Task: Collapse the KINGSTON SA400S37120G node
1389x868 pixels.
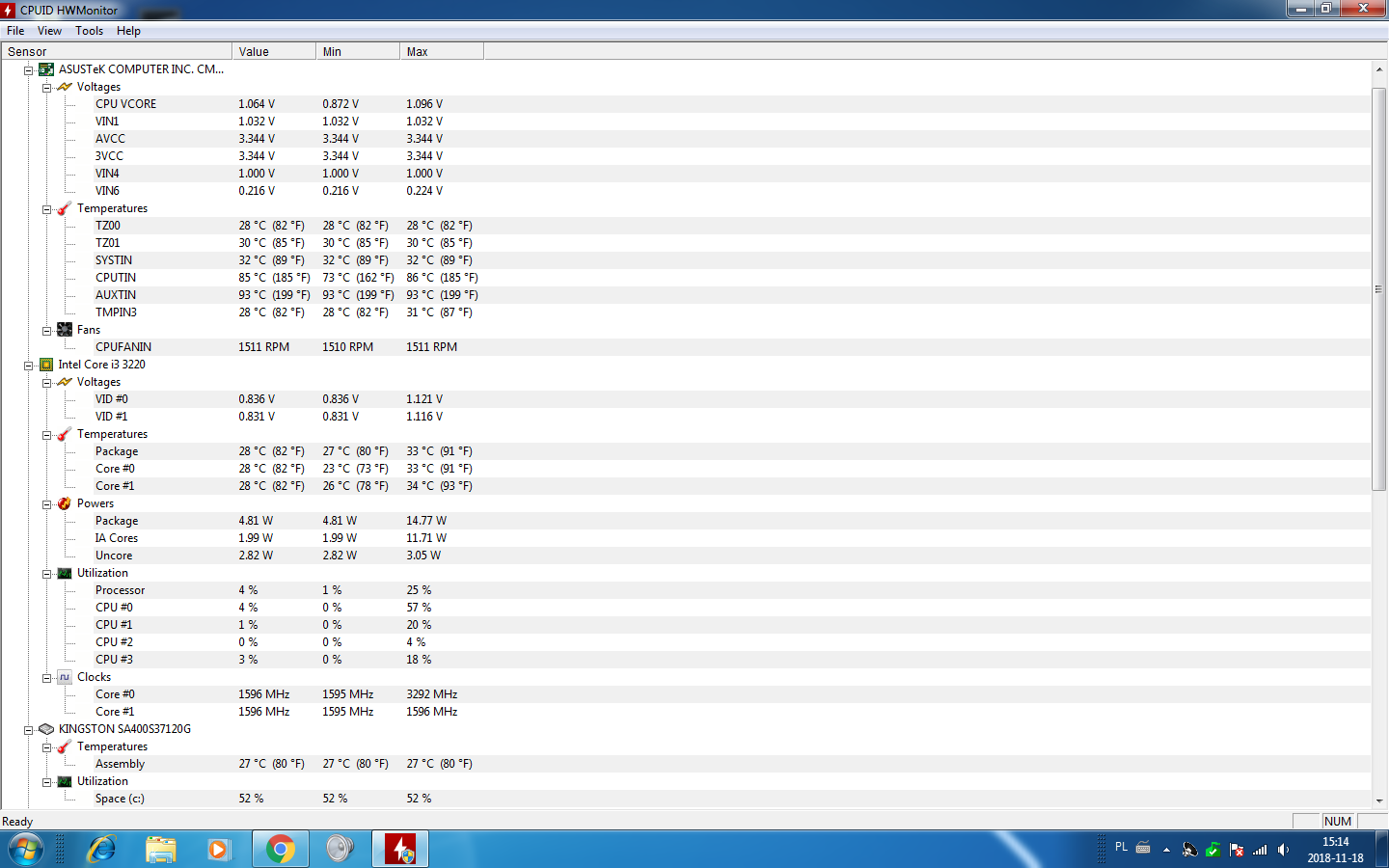Action: click(28, 730)
